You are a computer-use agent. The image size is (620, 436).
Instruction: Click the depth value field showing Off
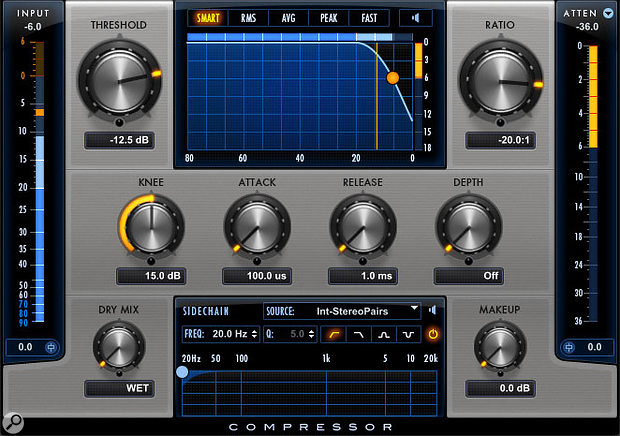[469, 276]
